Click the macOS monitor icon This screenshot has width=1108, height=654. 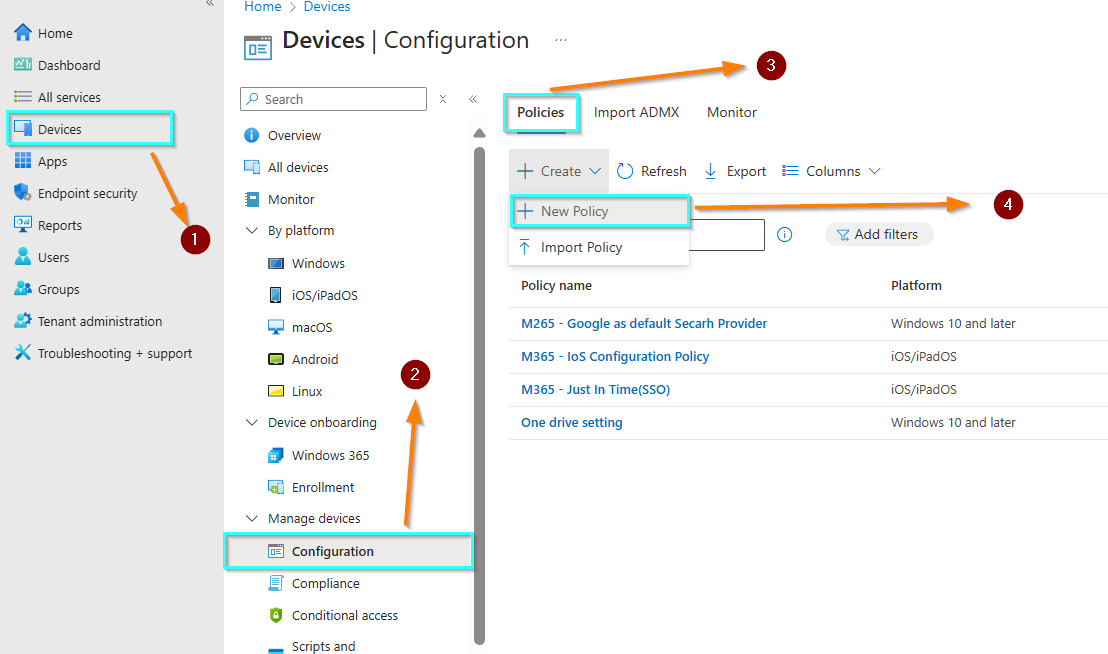click(x=276, y=327)
